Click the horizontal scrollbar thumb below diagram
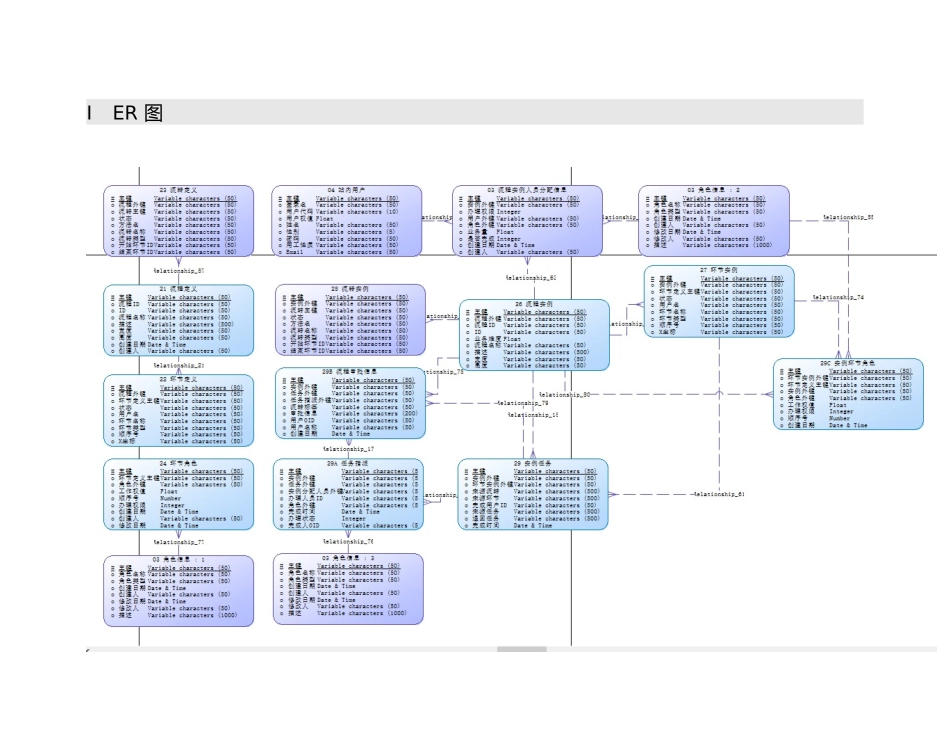 [x=523, y=650]
